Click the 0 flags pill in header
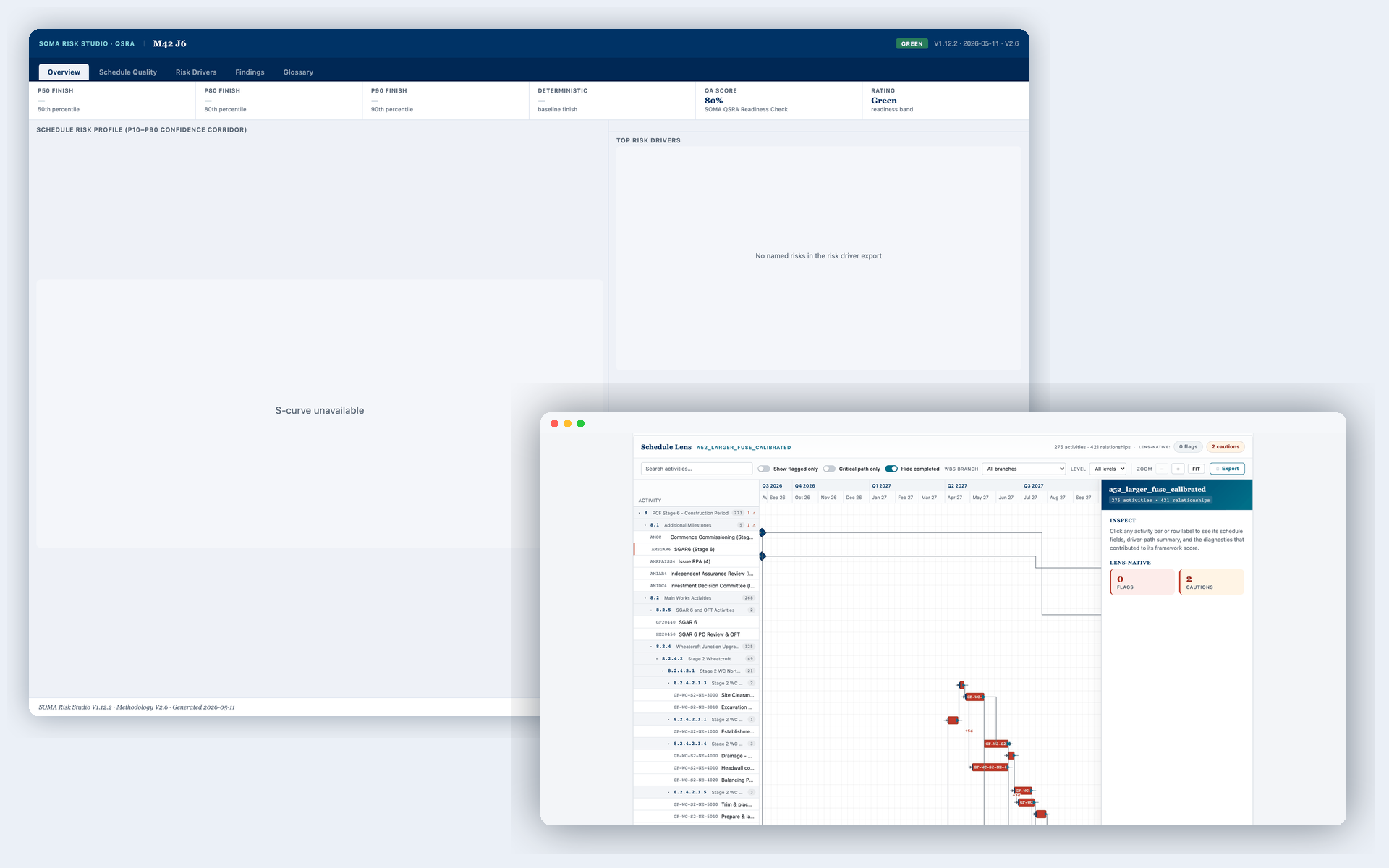Image resolution: width=1389 pixels, height=868 pixels. (x=1188, y=447)
